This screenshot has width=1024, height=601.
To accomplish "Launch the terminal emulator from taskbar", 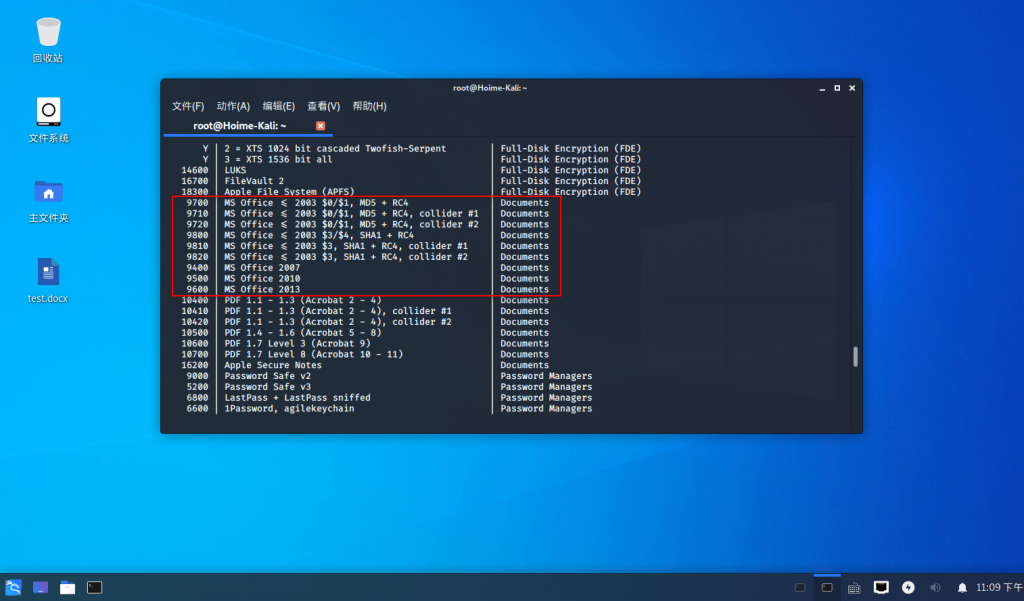I will [95, 587].
